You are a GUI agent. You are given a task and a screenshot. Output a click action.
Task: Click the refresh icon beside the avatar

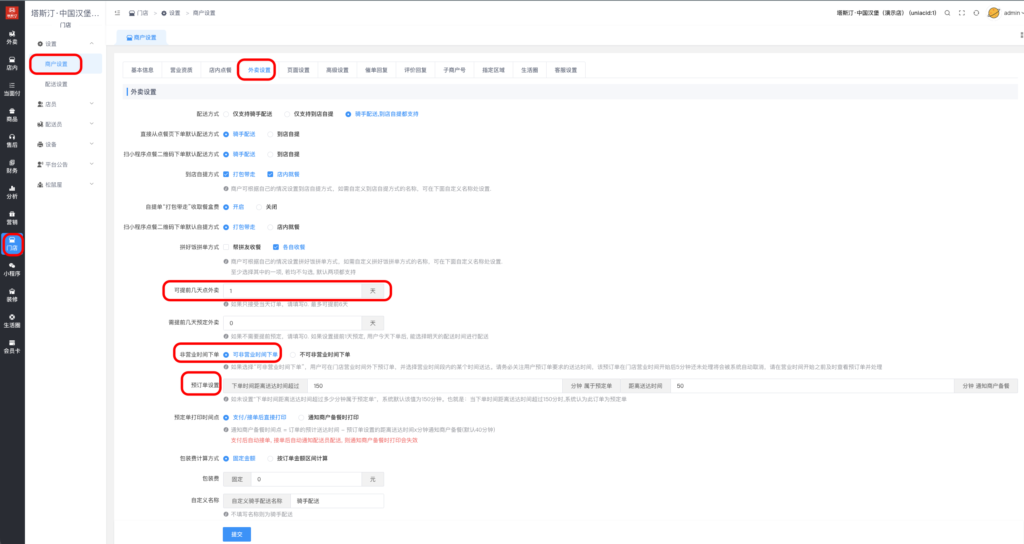pos(975,13)
